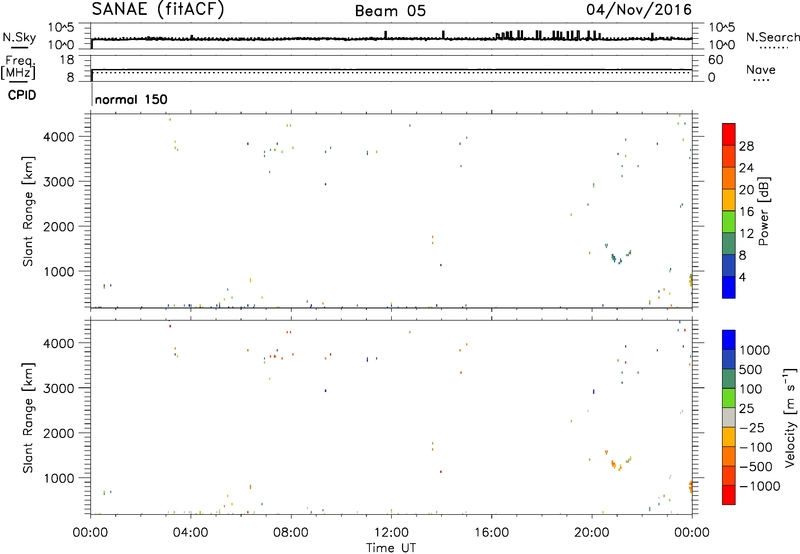Click the '08:00' time axis tick label
This screenshot has height=554, width=800.
pos(291,533)
